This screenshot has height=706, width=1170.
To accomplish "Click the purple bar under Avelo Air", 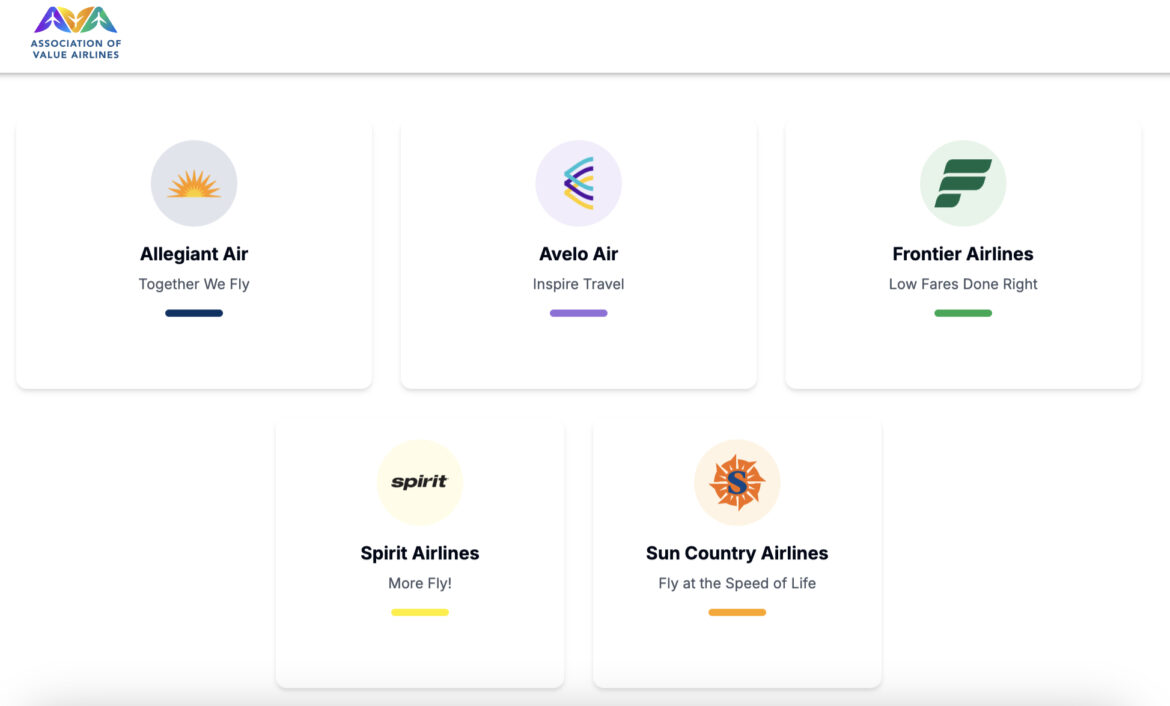I will click(579, 313).
